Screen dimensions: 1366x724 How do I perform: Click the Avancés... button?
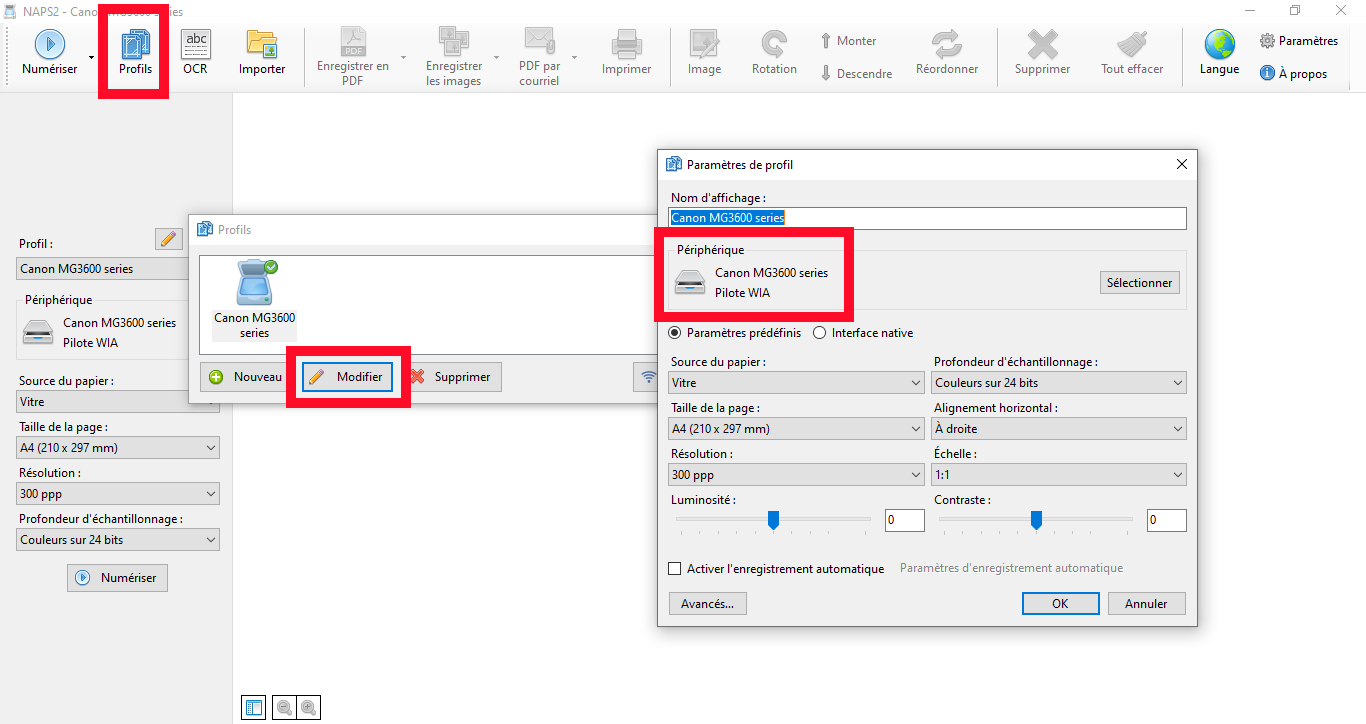(707, 604)
